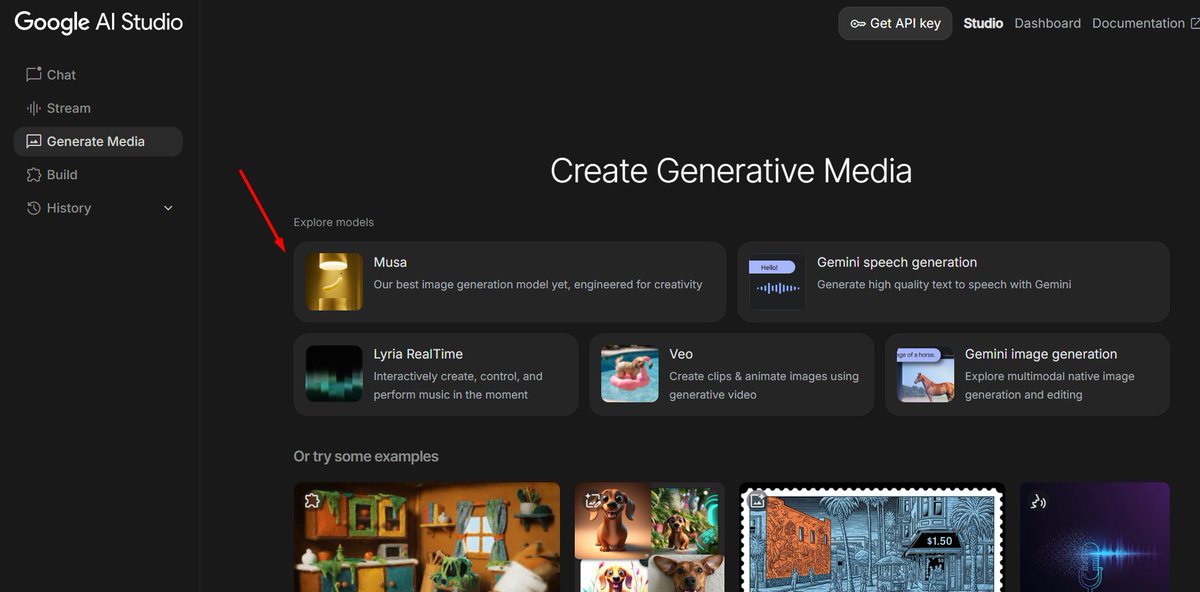Click the external link icon beside Documentation
This screenshot has height=592, width=1200.
[x=1197, y=23]
